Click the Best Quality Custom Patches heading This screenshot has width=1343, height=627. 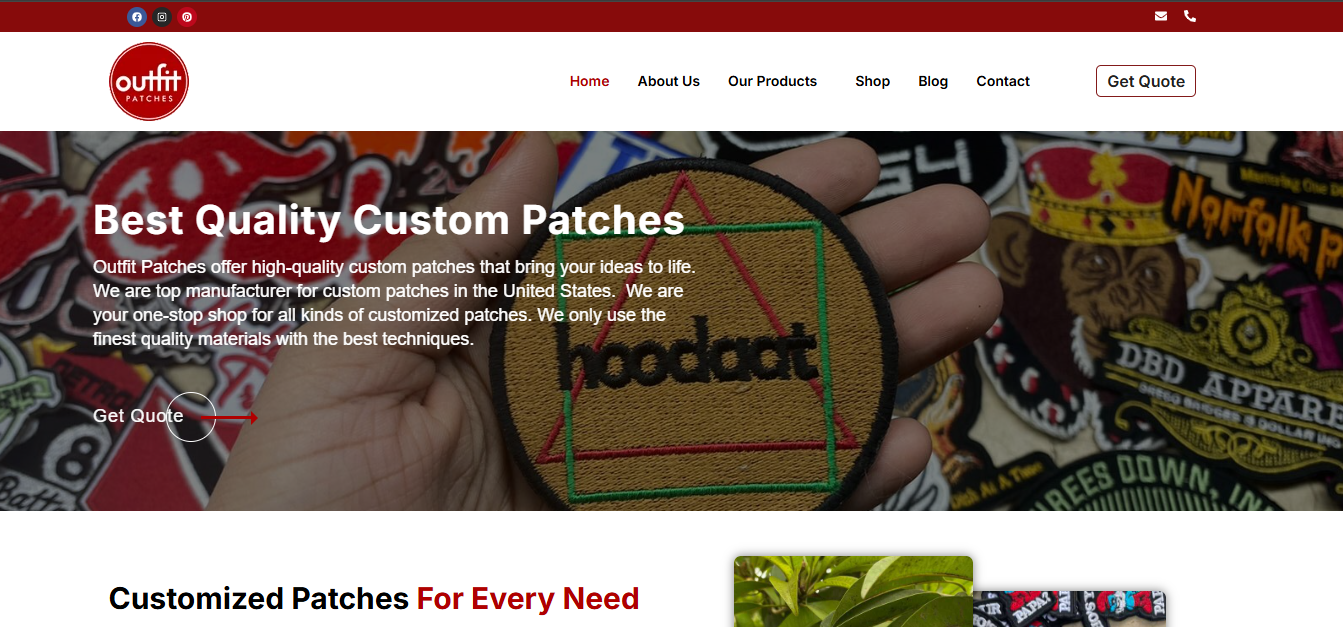tap(389, 220)
